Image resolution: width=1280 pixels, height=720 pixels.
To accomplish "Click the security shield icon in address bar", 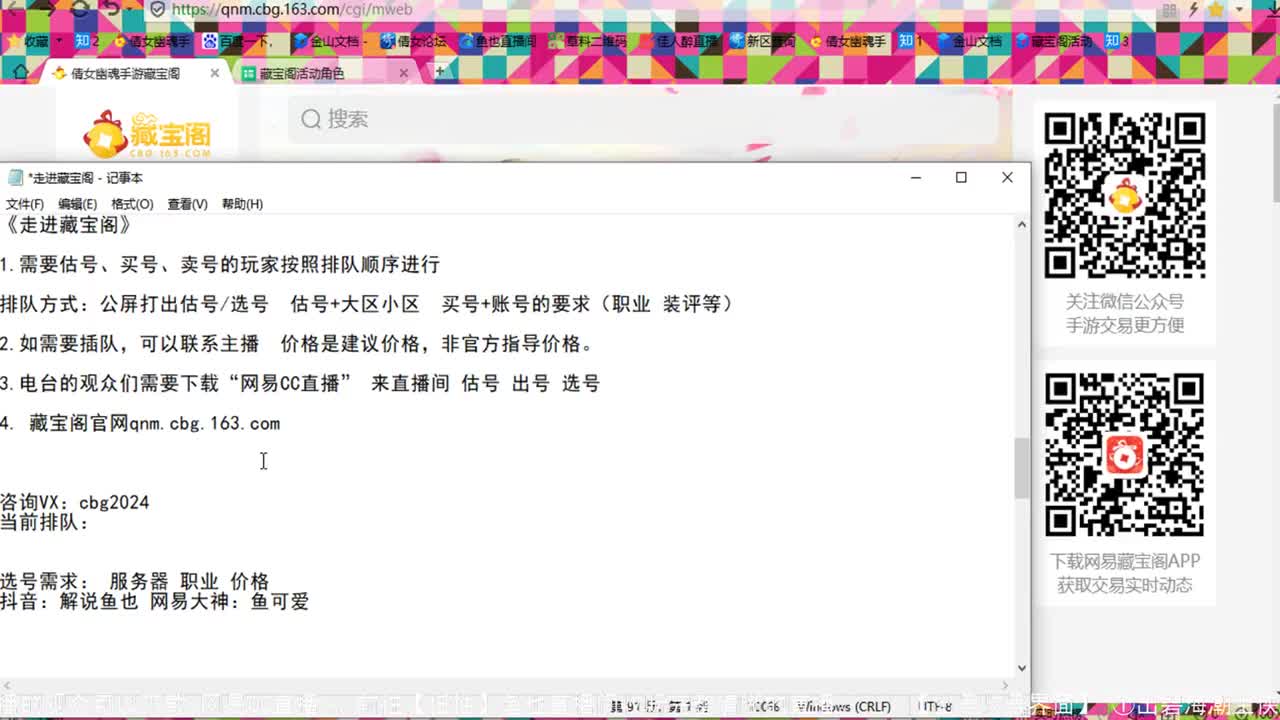I will click(157, 9).
